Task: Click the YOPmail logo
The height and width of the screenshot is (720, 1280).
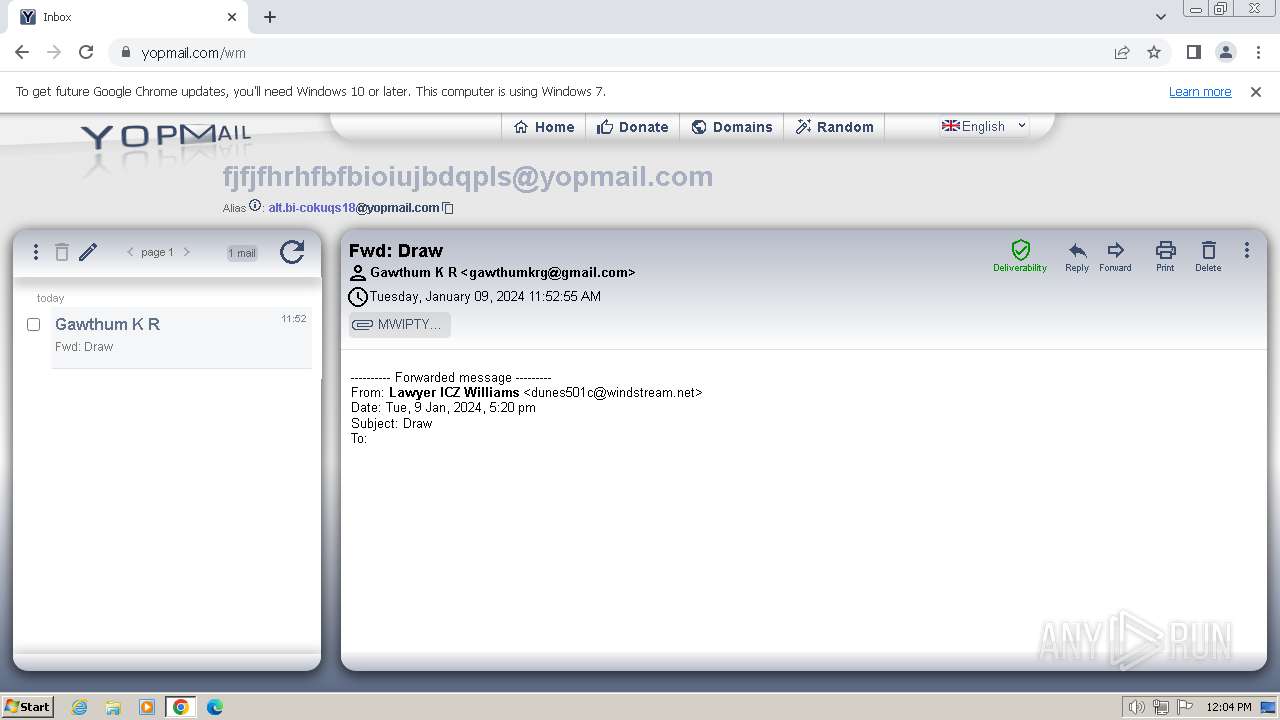Action: (x=165, y=137)
